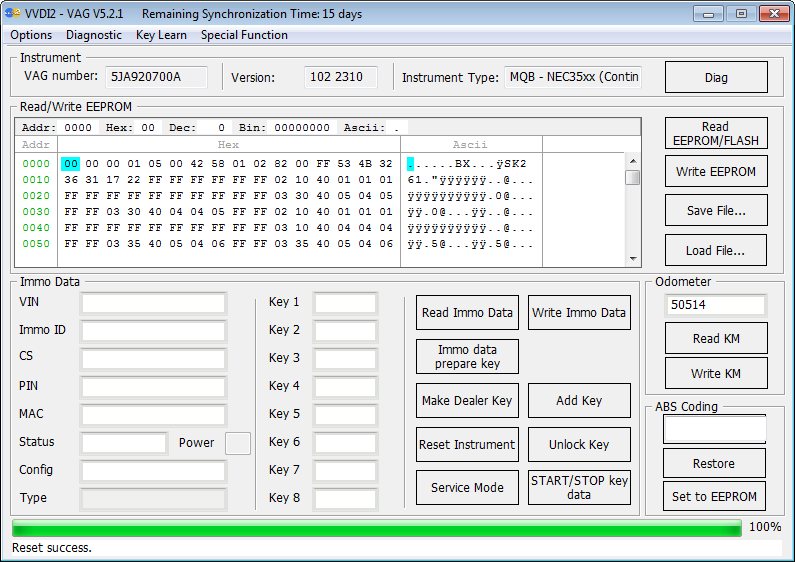The width and height of the screenshot is (795, 562).
Task: Click the Key 1 field
Action: click(x=345, y=303)
